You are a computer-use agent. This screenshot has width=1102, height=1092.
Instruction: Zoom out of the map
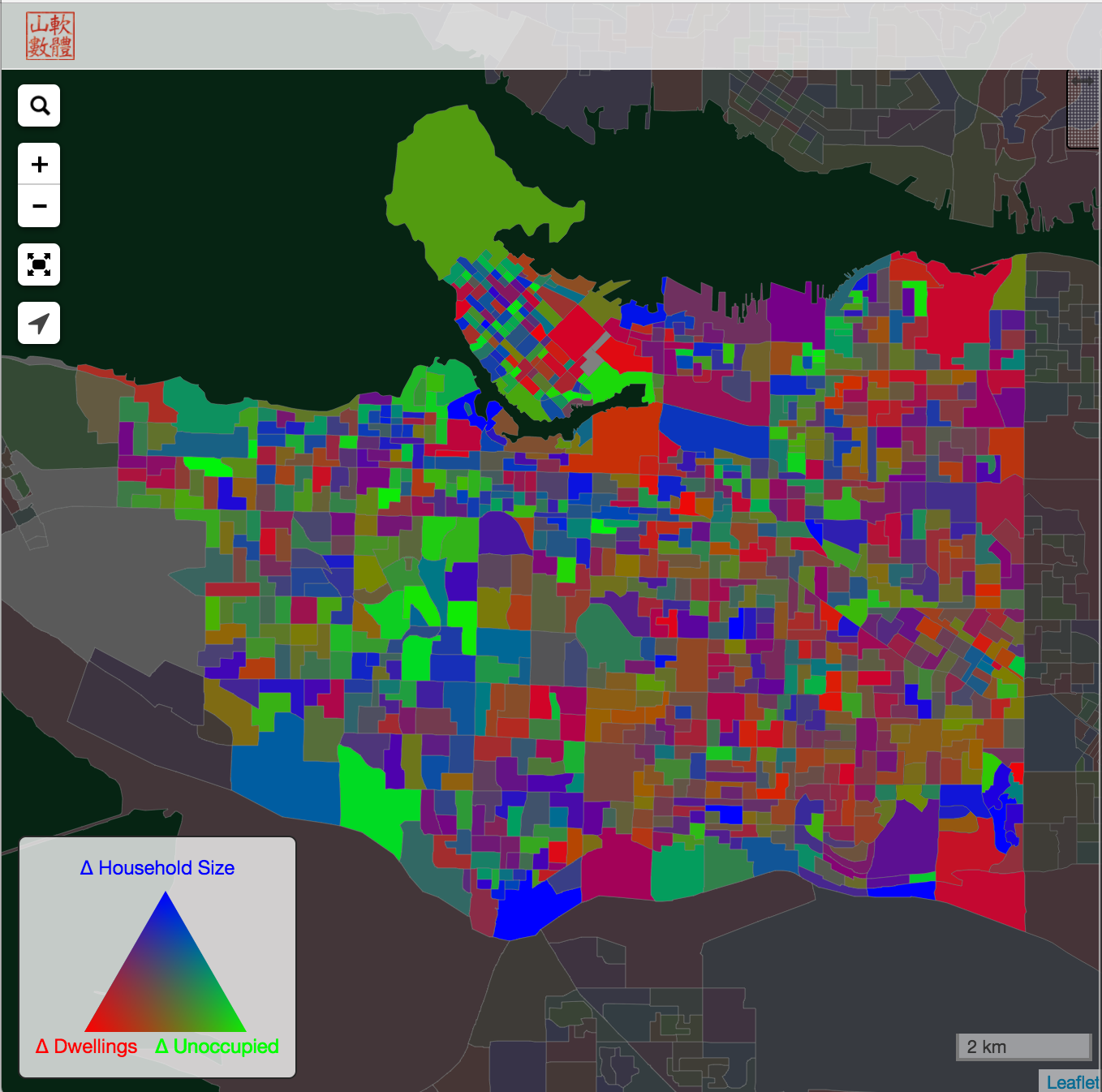click(x=39, y=206)
